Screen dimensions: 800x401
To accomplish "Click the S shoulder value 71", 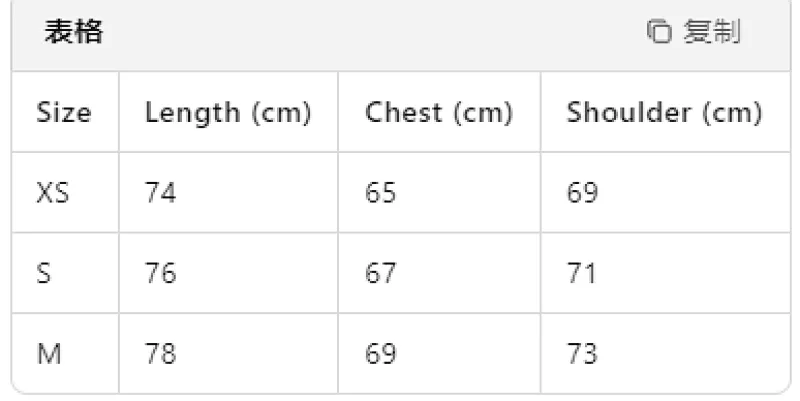I will point(581,273).
